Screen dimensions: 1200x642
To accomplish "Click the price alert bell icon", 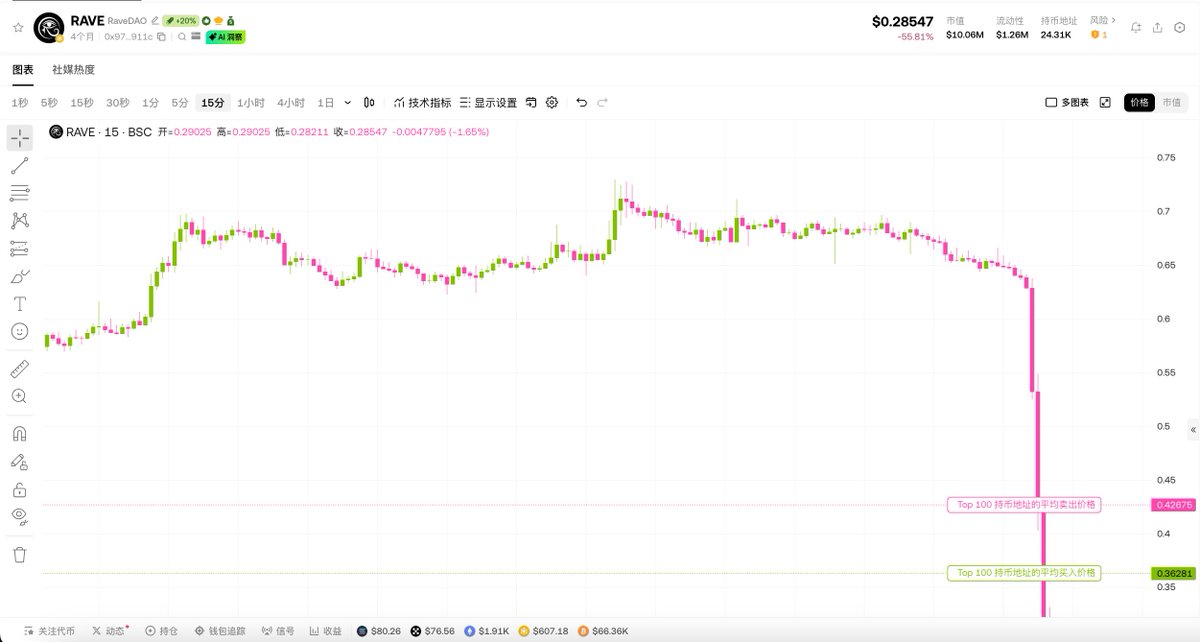I will (x=1136, y=28).
